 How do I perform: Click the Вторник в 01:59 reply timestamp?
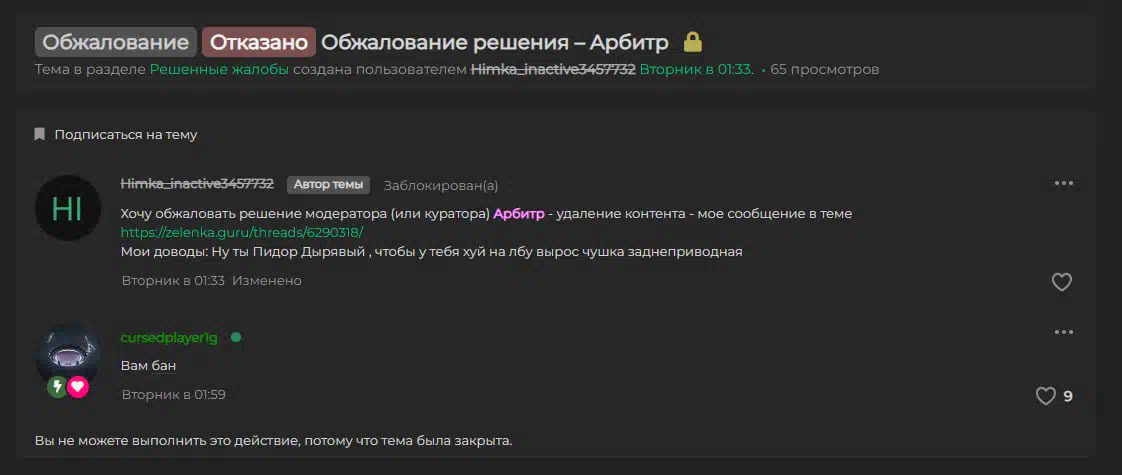coord(173,395)
